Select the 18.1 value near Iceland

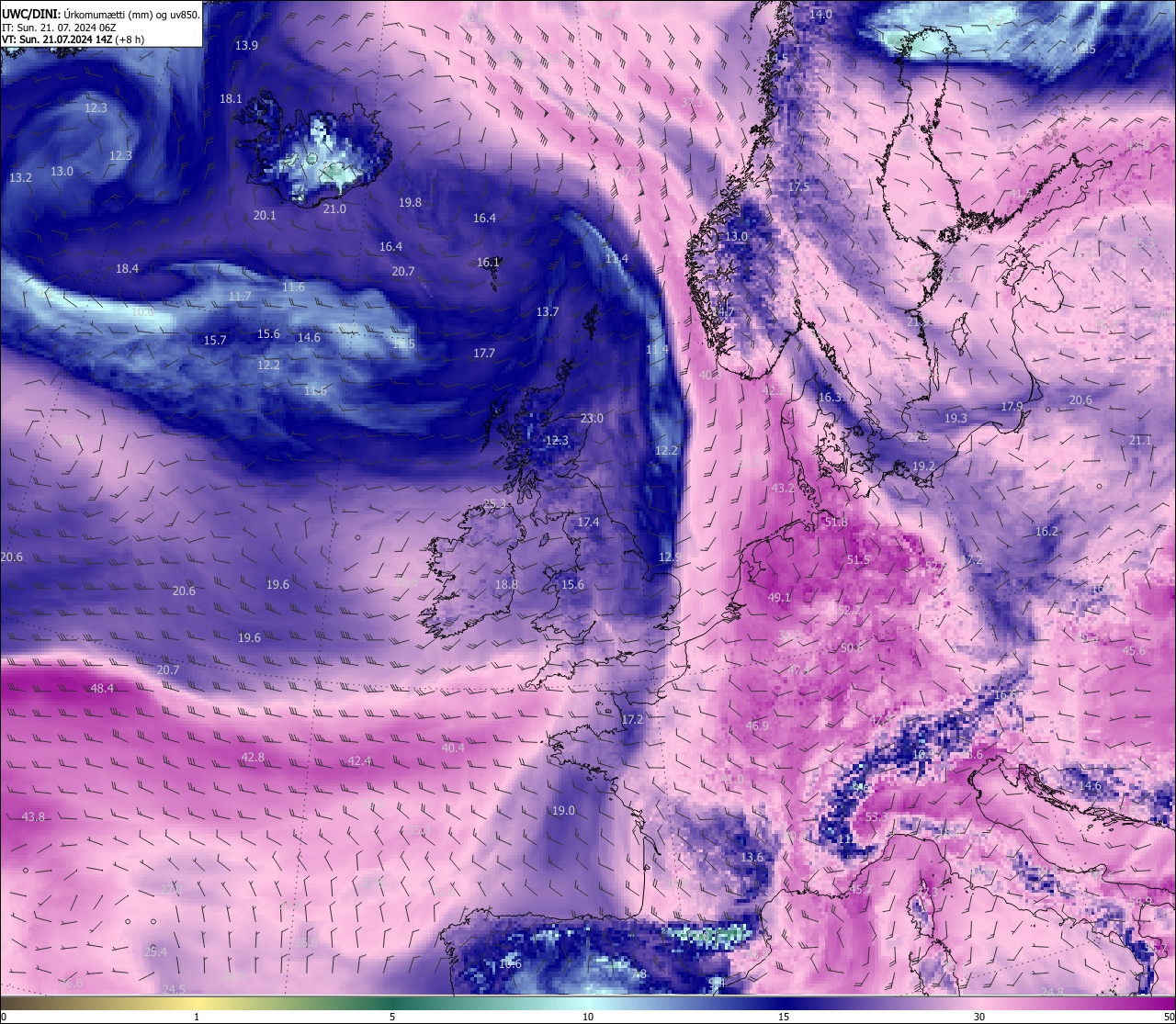click(x=231, y=99)
